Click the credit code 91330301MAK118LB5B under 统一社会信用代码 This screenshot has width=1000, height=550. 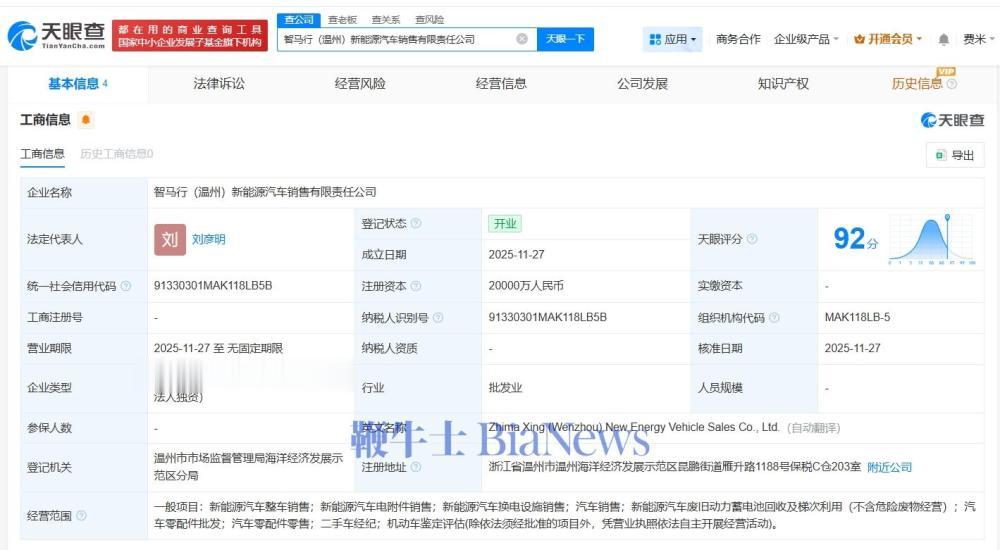pos(213,286)
